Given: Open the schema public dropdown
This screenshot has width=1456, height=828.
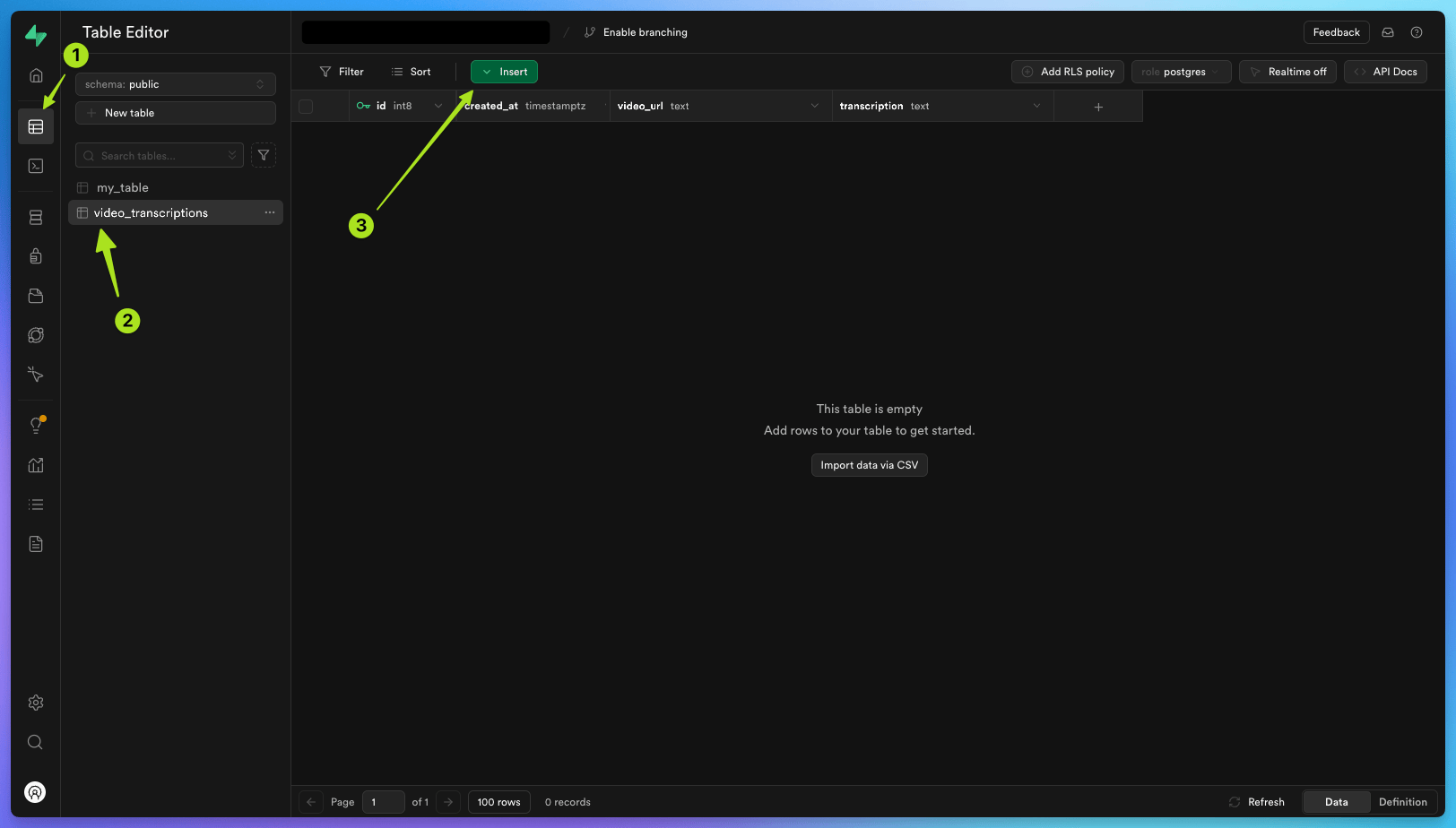Looking at the screenshot, I should pyautogui.click(x=176, y=84).
